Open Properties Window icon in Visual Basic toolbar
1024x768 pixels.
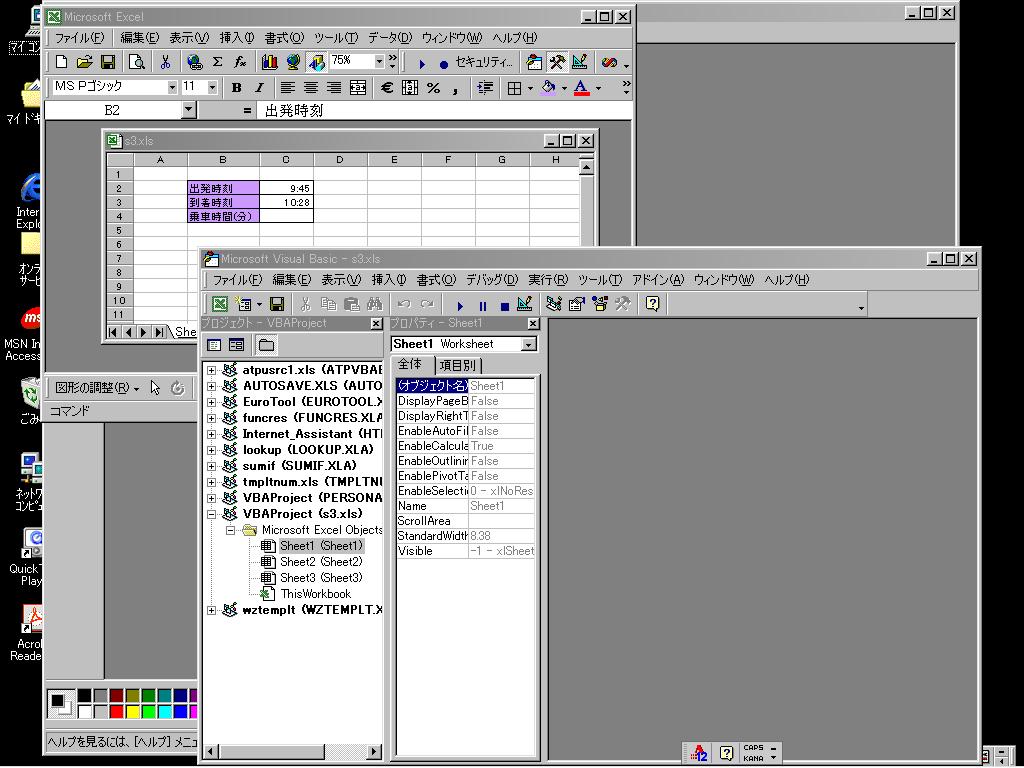pos(577,304)
